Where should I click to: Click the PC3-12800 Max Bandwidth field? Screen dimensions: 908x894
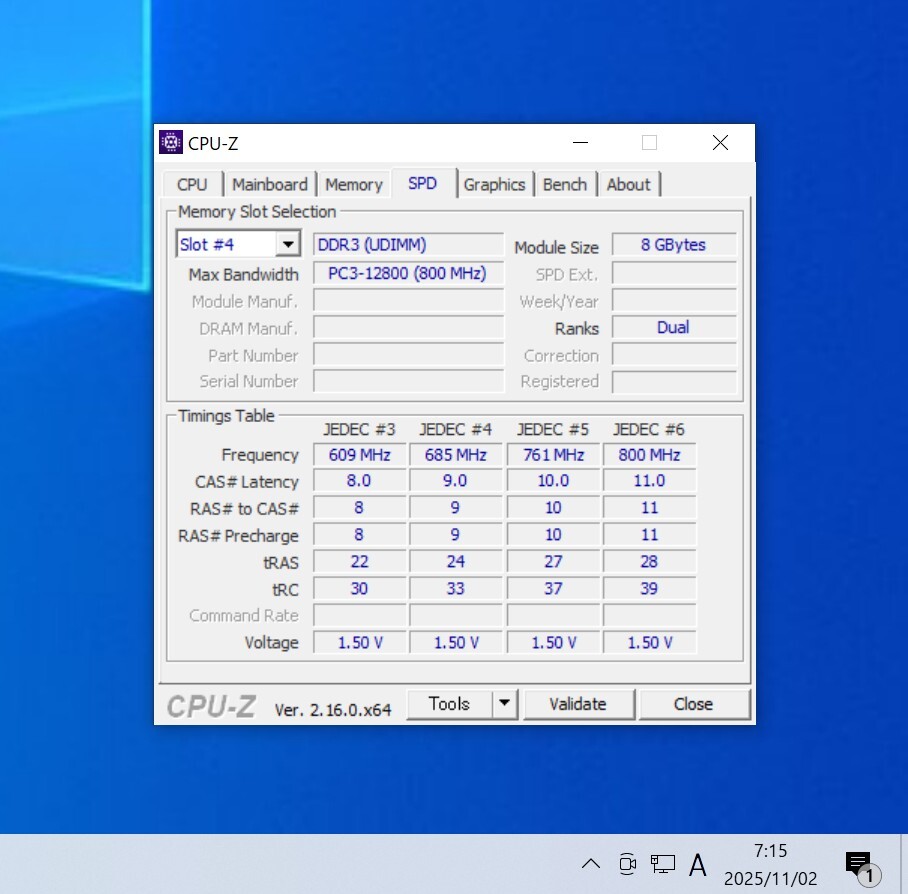click(408, 273)
